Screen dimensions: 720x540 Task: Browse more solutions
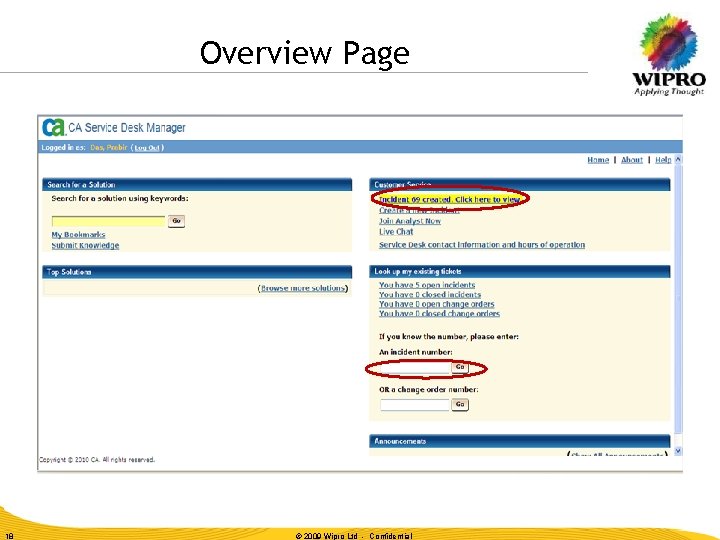(303, 288)
